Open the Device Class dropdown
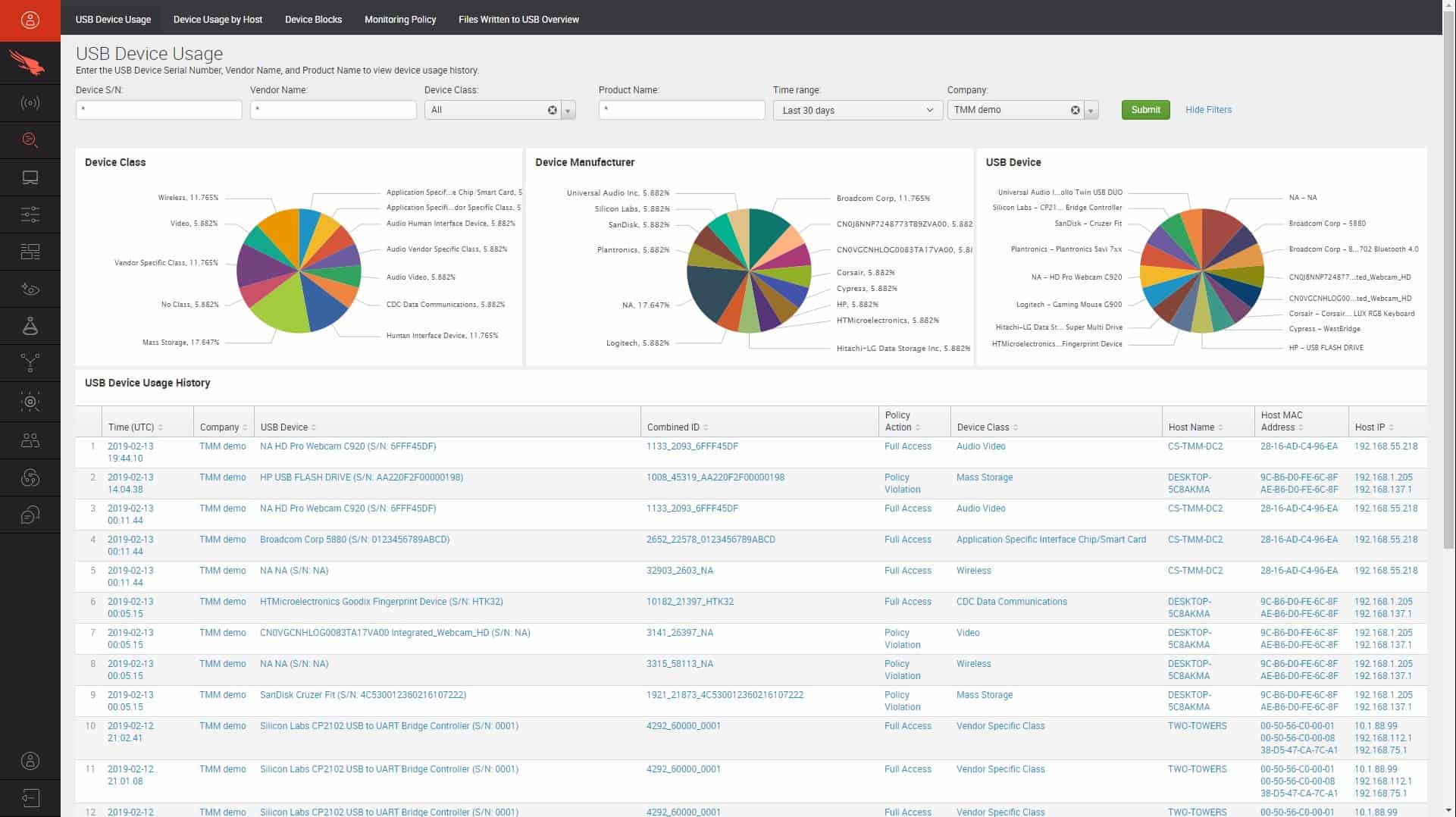The image size is (1456, 817). tap(568, 110)
